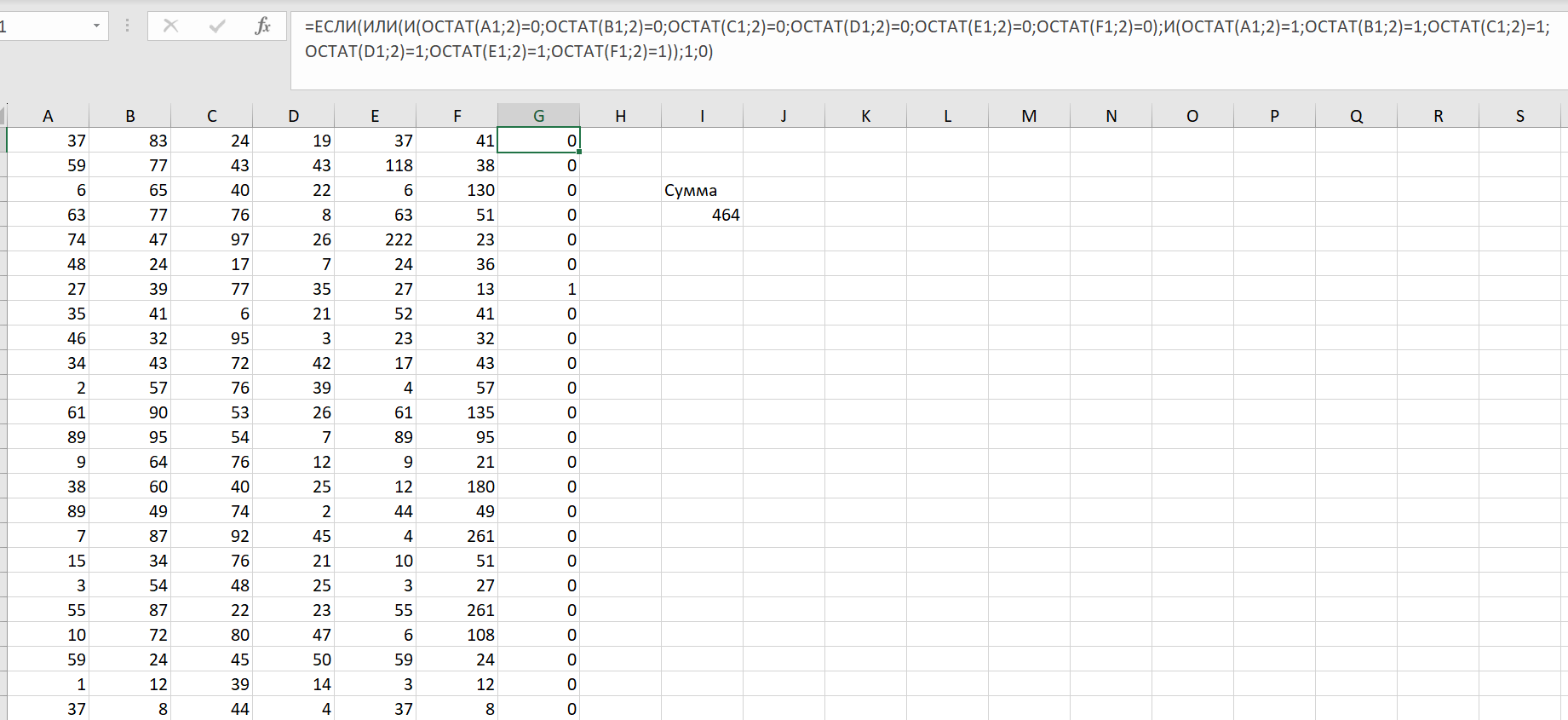Click cell containing 130 in column F
This screenshot has width=1568, height=720.
(457, 190)
